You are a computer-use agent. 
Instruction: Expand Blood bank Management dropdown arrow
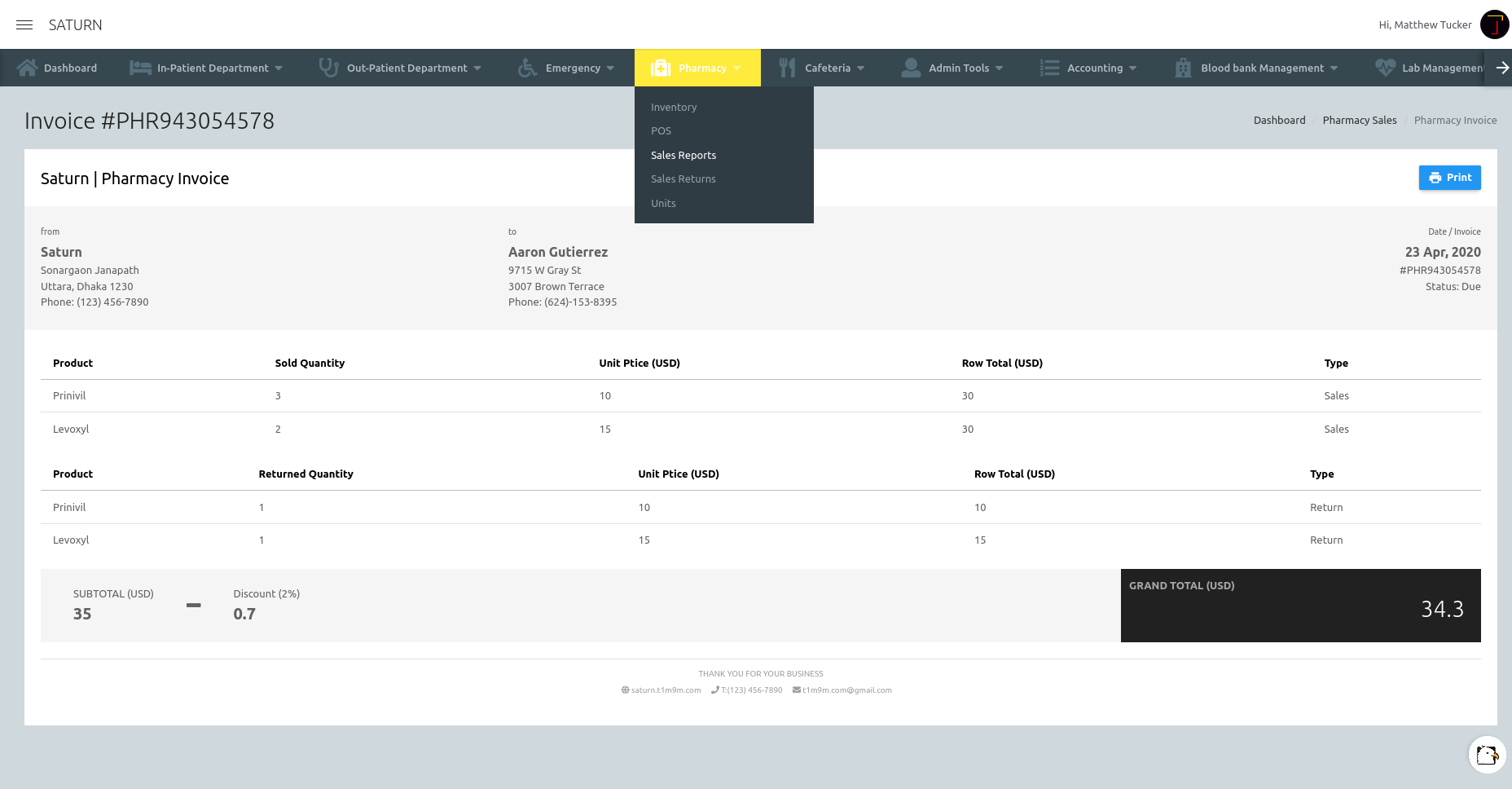(1334, 68)
